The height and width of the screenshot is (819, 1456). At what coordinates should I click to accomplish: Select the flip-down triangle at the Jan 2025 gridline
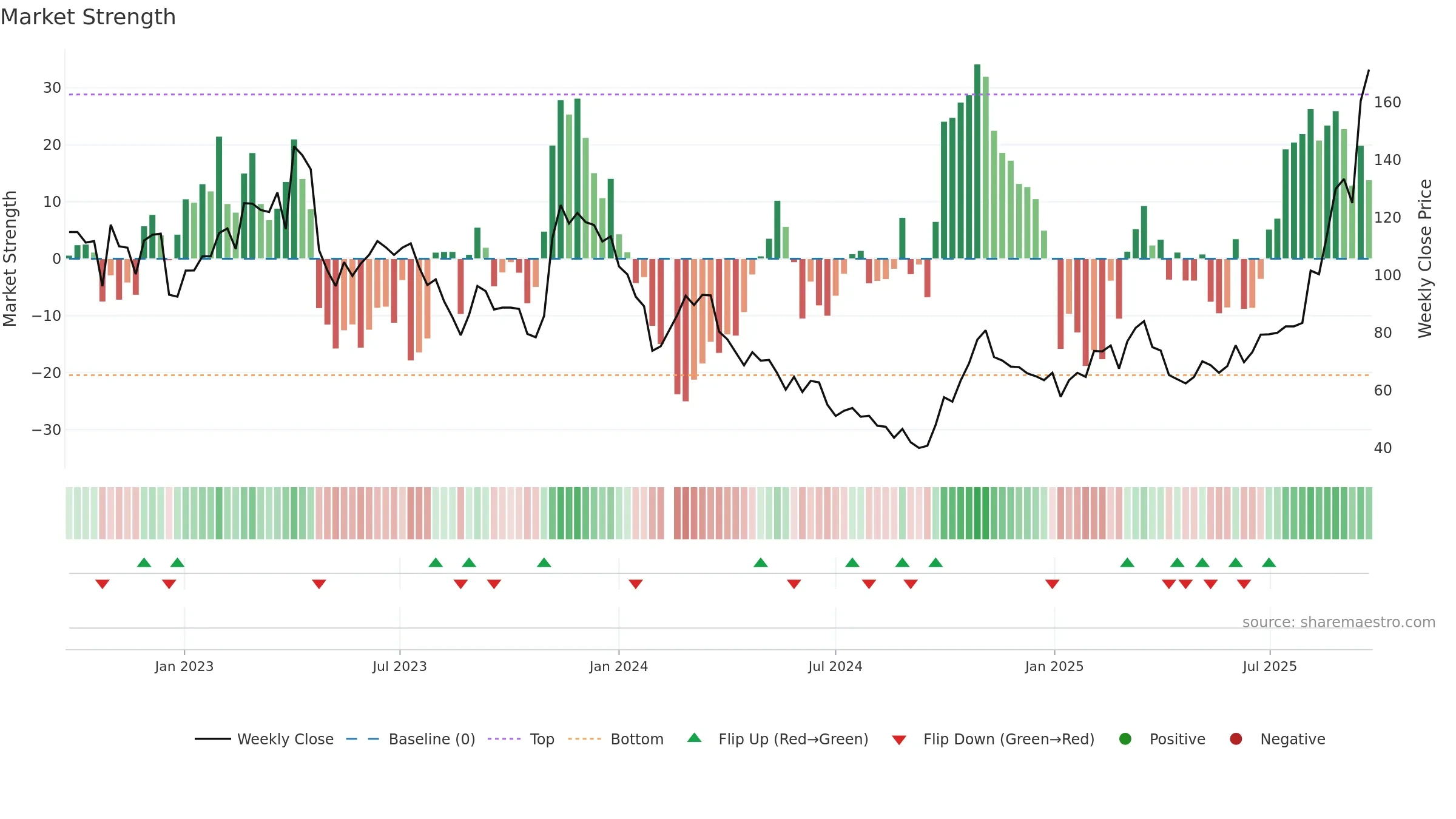(x=1052, y=584)
